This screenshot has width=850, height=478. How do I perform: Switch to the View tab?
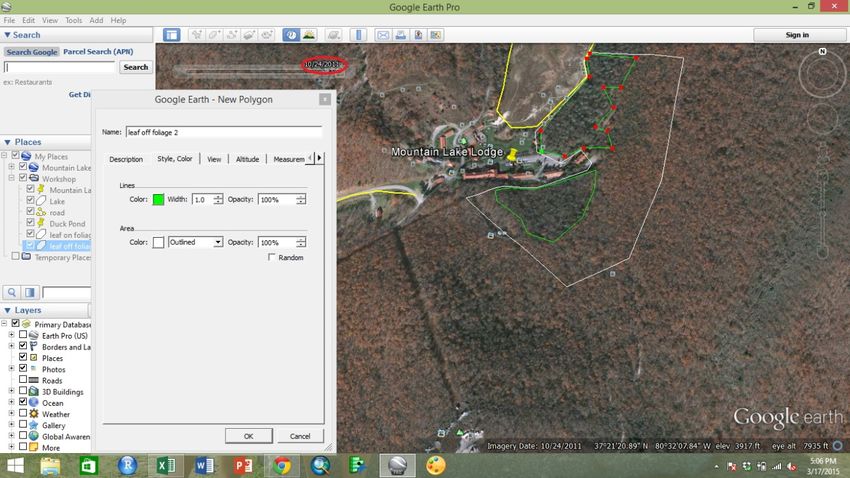[x=214, y=159]
